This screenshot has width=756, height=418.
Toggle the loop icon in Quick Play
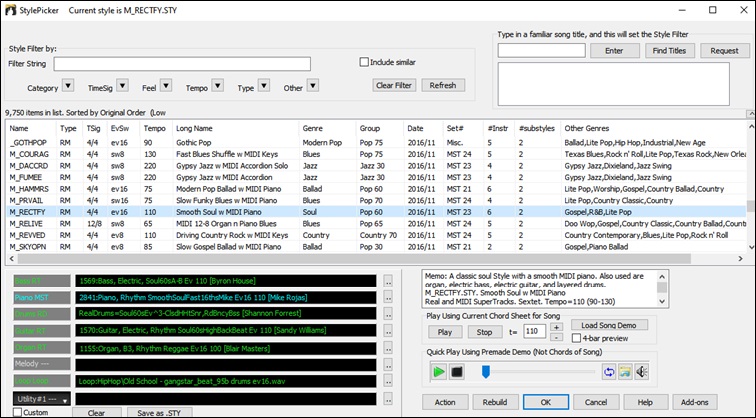[x=609, y=372]
